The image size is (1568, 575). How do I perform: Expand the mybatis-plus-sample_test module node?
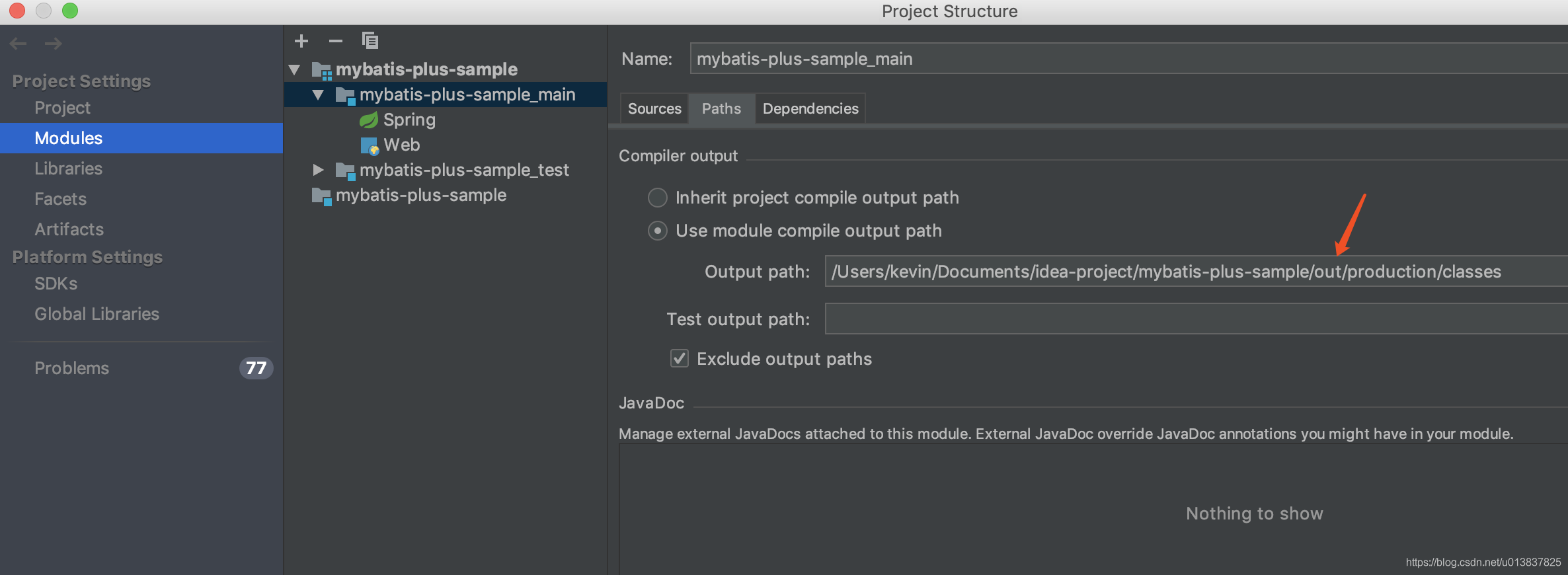click(318, 171)
